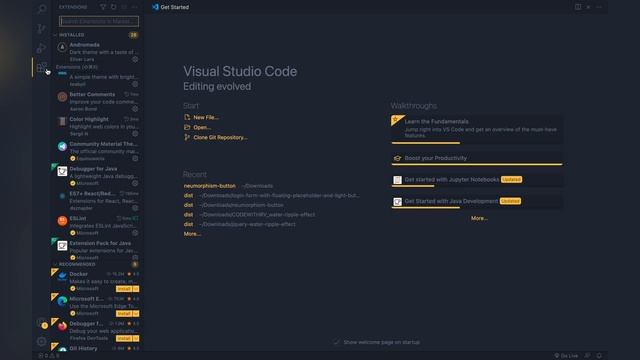Image resolution: width=640 pixels, height=360 pixels.
Task: Install the Microsoft Edge Tools extension
Action: pos(124,313)
